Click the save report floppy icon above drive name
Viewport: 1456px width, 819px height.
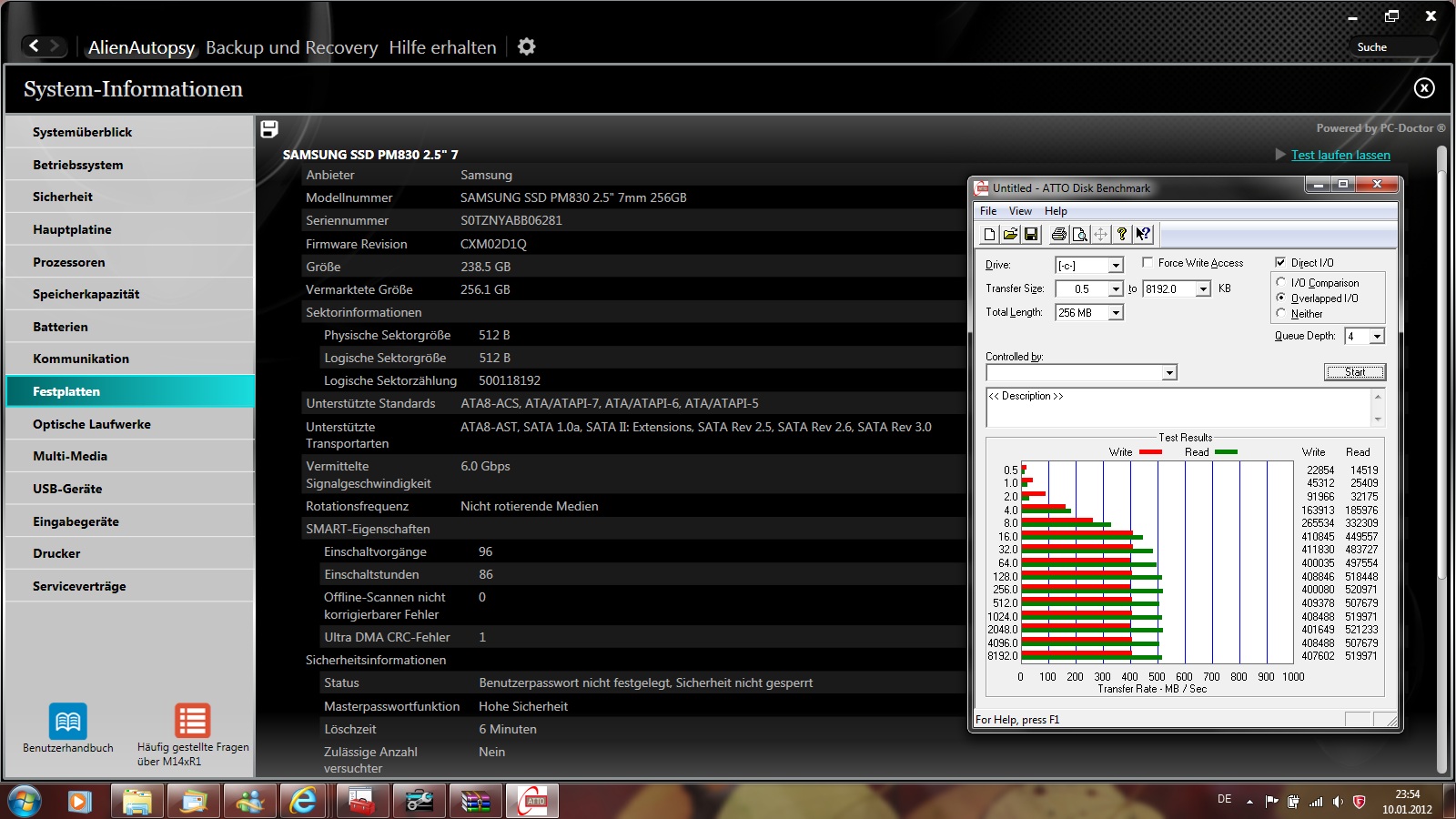pos(269,129)
